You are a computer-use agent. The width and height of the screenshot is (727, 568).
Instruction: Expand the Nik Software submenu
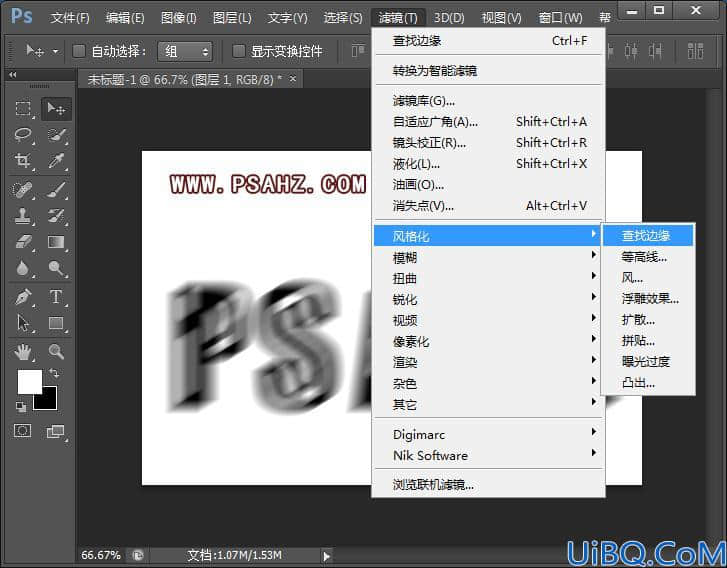point(488,455)
